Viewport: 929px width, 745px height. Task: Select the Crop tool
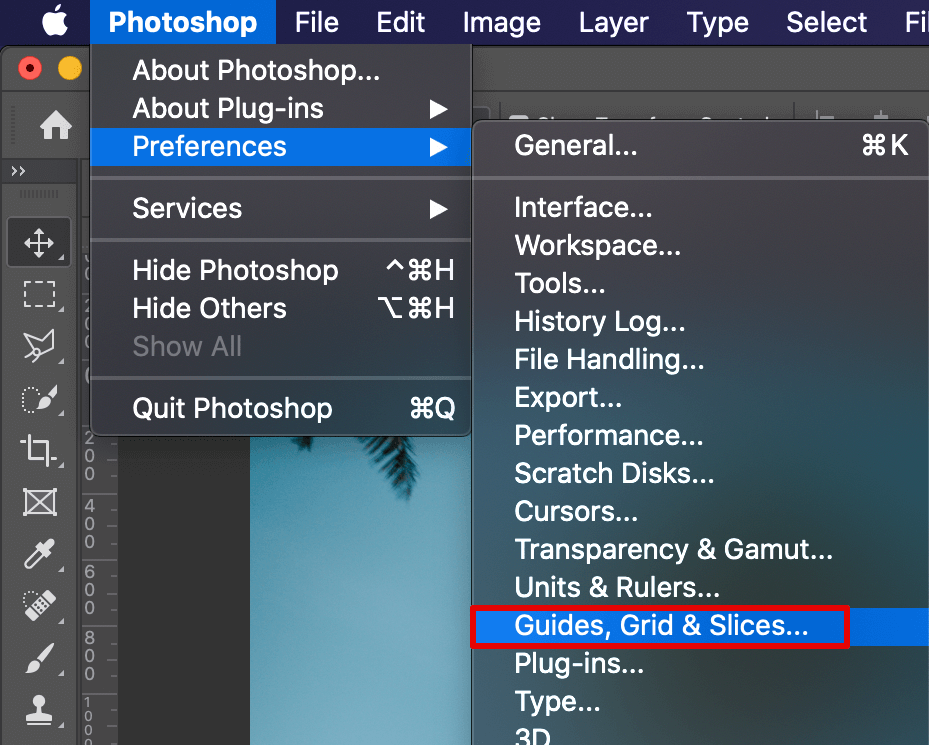(x=39, y=450)
